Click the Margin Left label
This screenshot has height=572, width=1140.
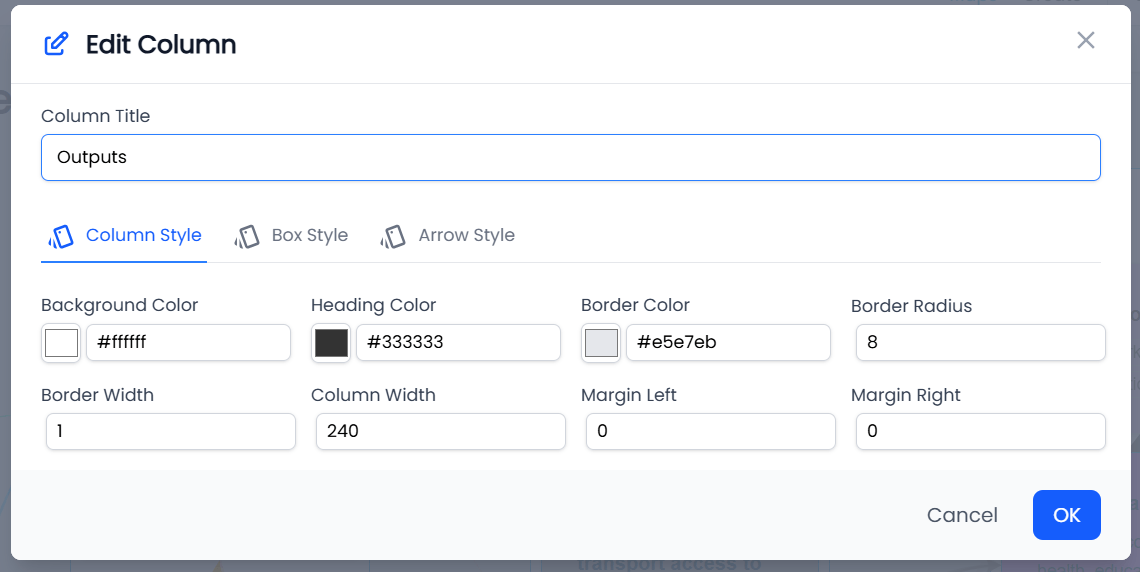click(x=628, y=395)
